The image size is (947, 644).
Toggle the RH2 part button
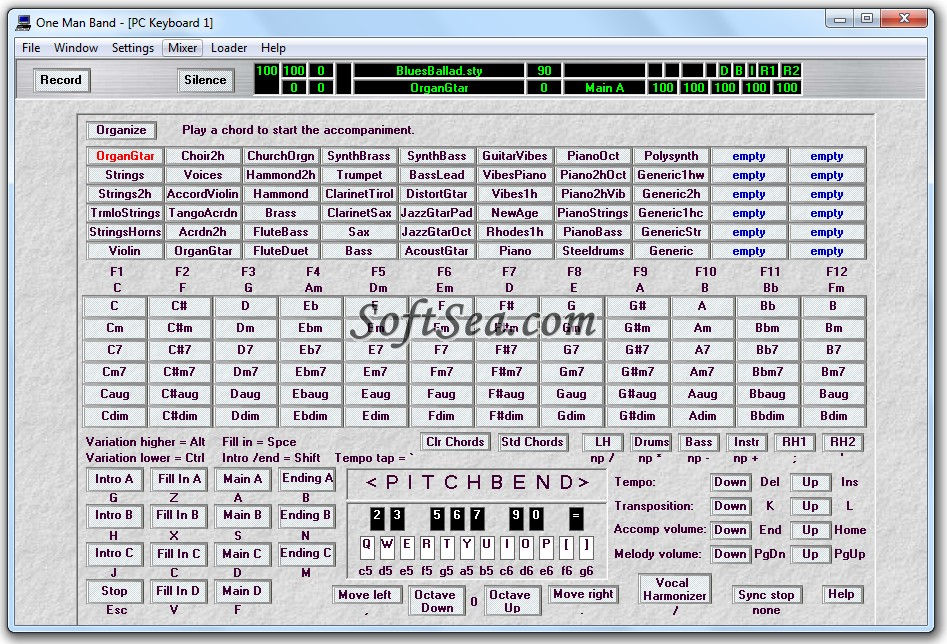pos(843,442)
